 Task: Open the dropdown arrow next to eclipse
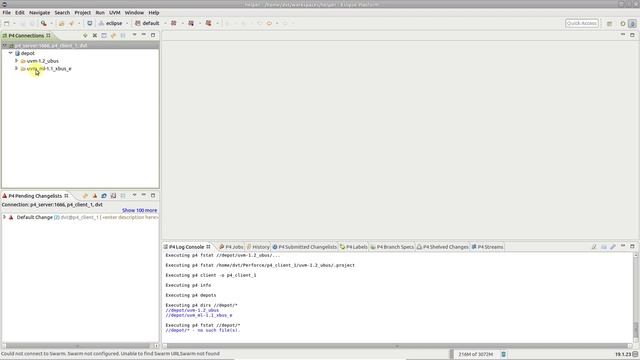point(127,23)
